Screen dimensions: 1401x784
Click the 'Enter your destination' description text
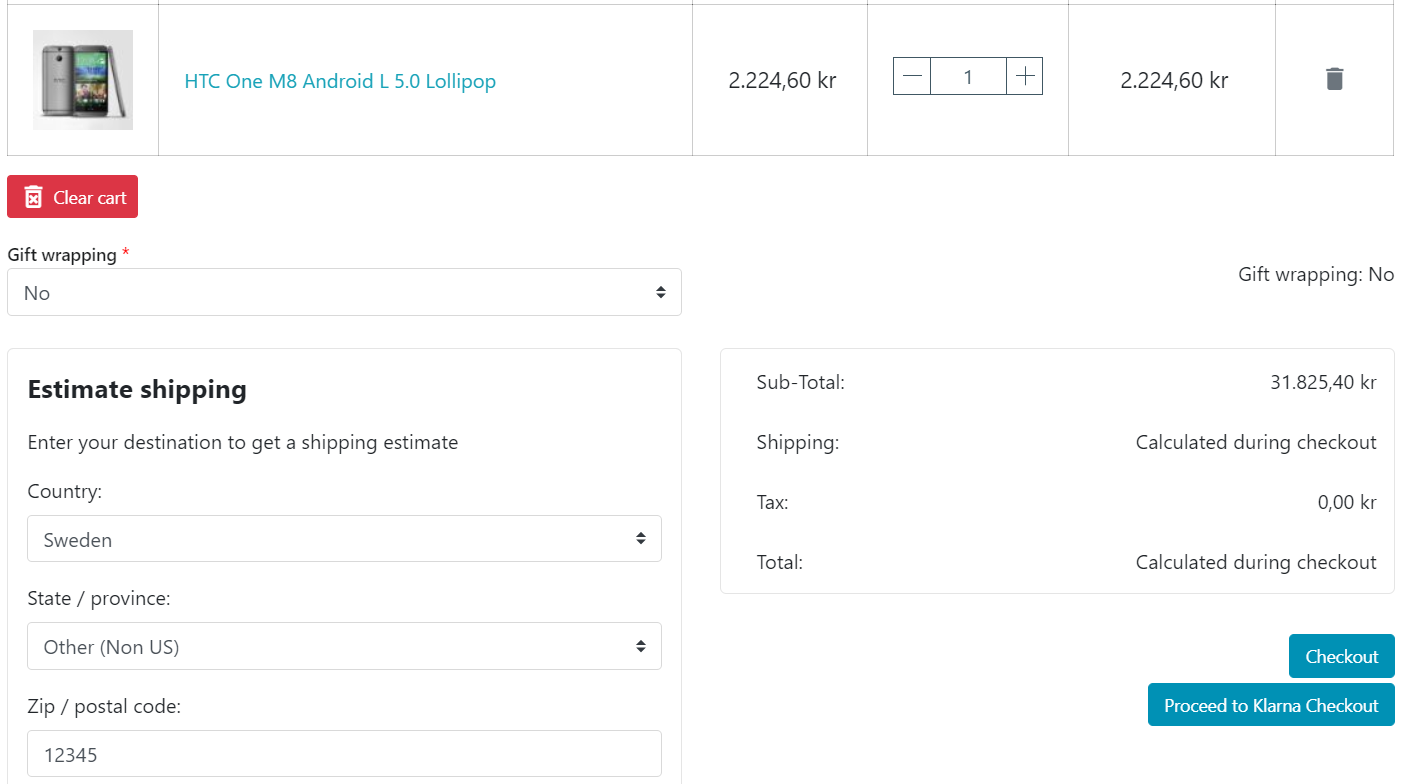click(x=243, y=442)
